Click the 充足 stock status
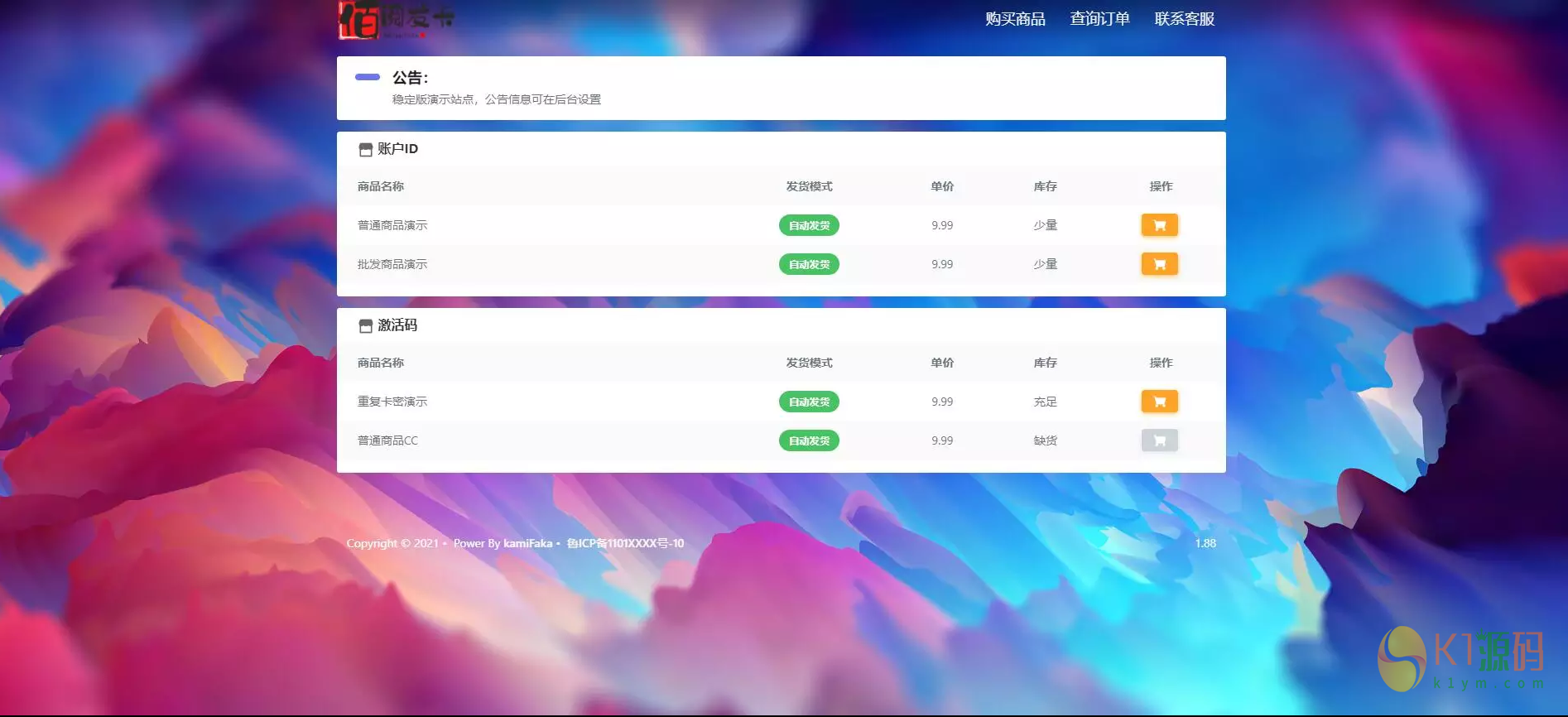 pos(1045,402)
